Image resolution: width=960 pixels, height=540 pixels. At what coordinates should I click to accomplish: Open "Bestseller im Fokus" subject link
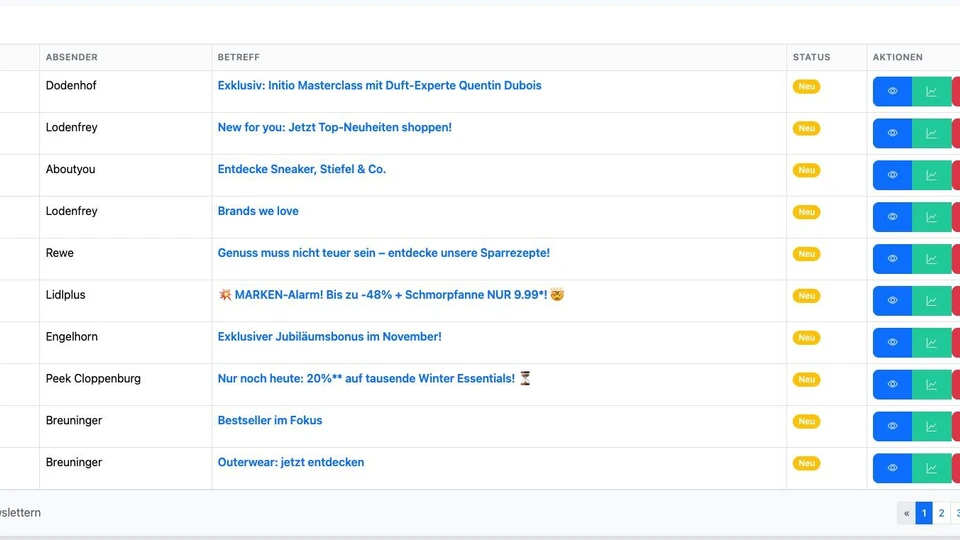click(x=270, y=421)
